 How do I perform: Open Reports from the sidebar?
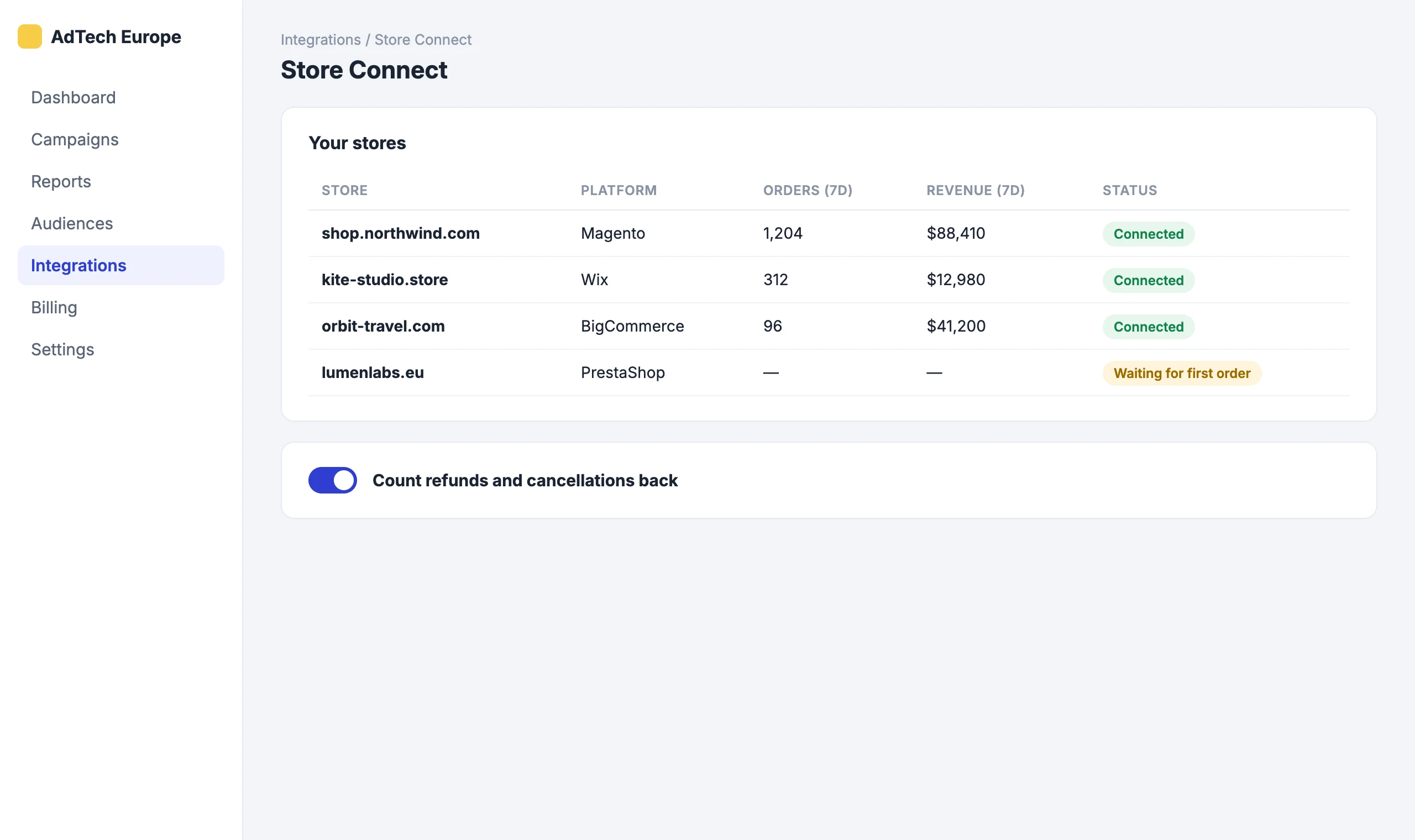click(x=120, y=181)
